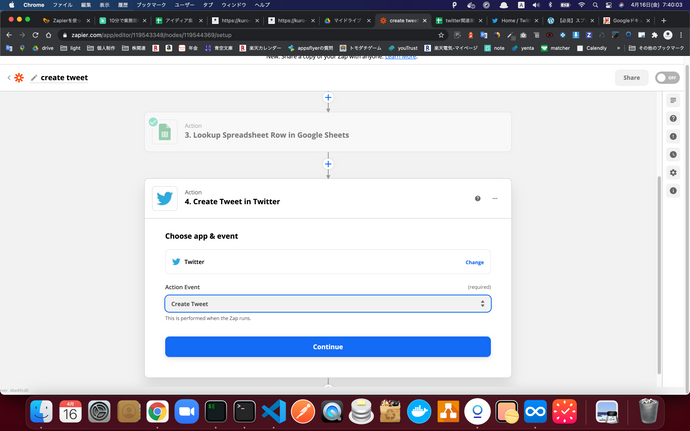
Task: Switch to the twitter関連 sheet tab
Action: tap(459, 21)
